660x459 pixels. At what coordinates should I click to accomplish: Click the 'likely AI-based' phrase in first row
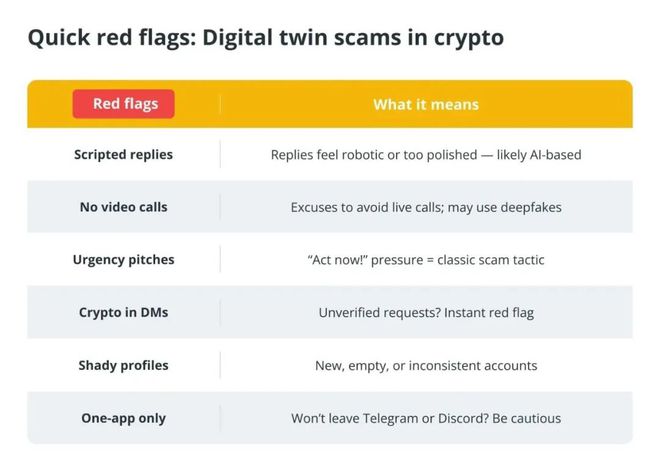click(539, 155)
